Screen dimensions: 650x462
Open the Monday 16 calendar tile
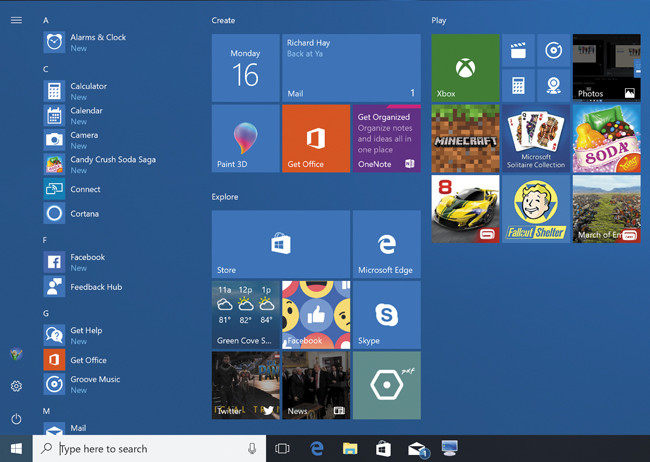pos(246,68)
